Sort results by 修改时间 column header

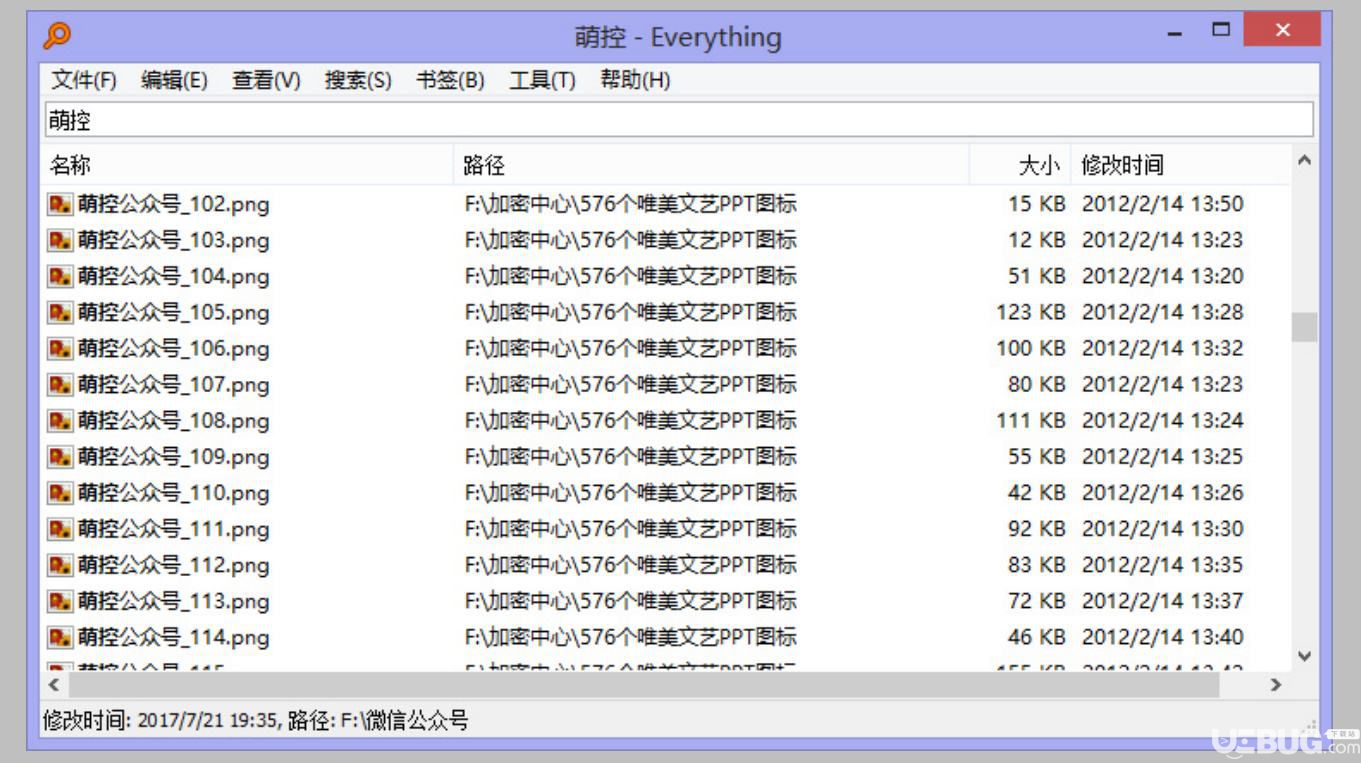click(x=1181, y=165)
